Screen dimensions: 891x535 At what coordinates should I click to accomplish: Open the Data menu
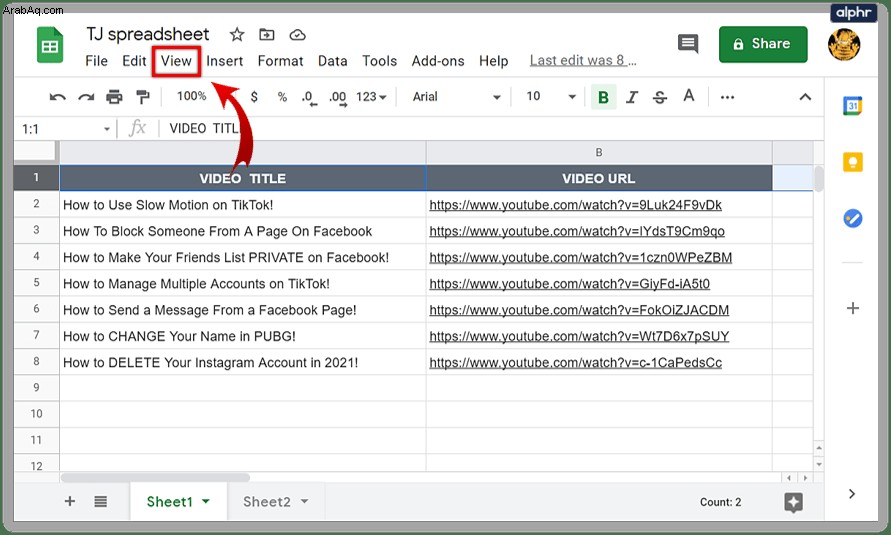click(x=332, y=61)
